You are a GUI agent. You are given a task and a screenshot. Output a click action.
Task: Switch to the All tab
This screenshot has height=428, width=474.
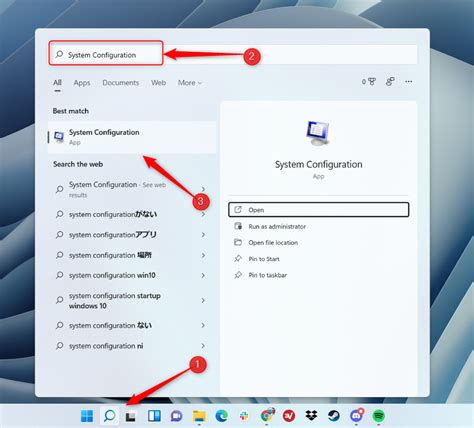(x=57, y=83)
